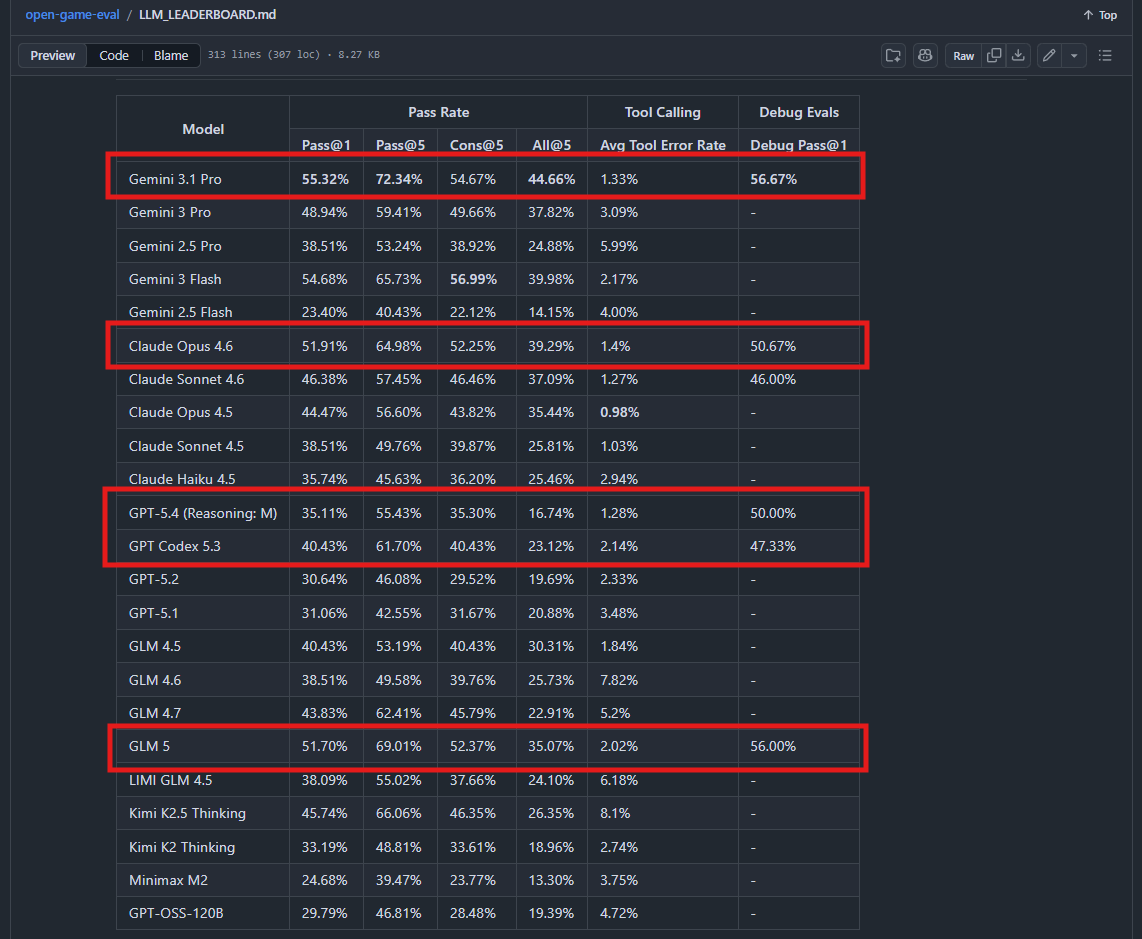Jump to Top of the page
This screenshot has height=939, width=1142.
pos(1100,15)
